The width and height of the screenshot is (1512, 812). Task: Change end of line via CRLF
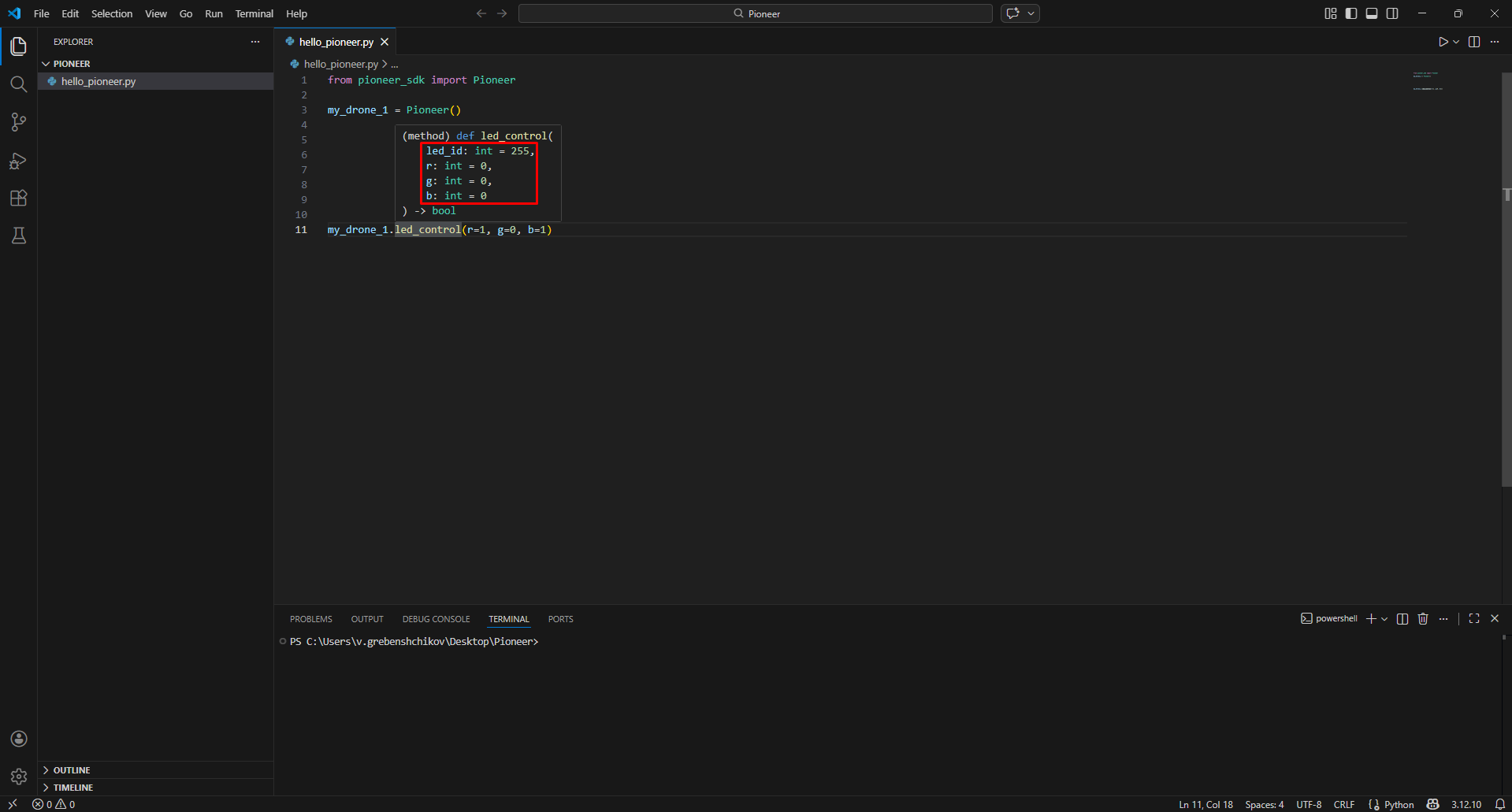(1344, 804)
